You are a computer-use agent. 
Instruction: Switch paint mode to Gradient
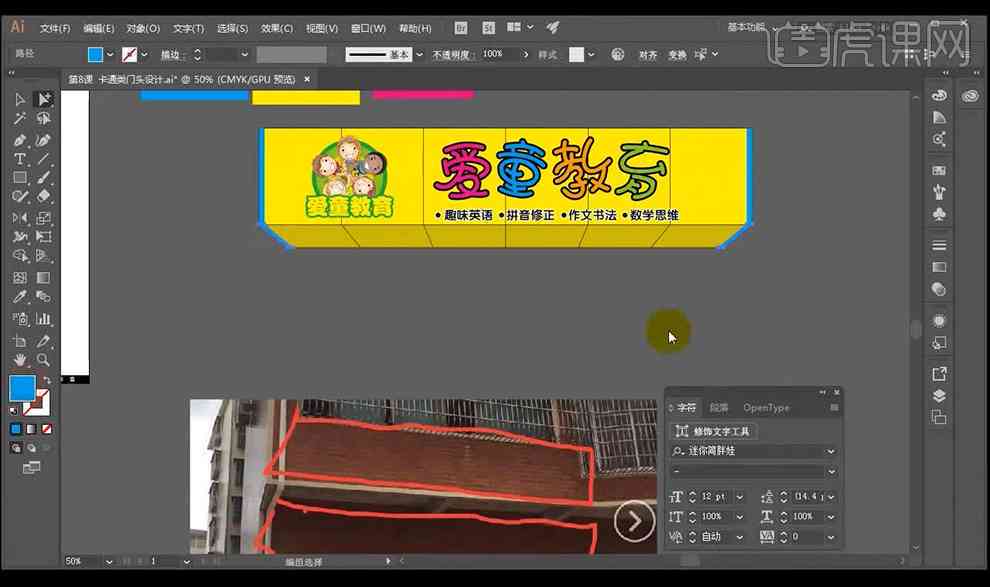tap(32, 429)
